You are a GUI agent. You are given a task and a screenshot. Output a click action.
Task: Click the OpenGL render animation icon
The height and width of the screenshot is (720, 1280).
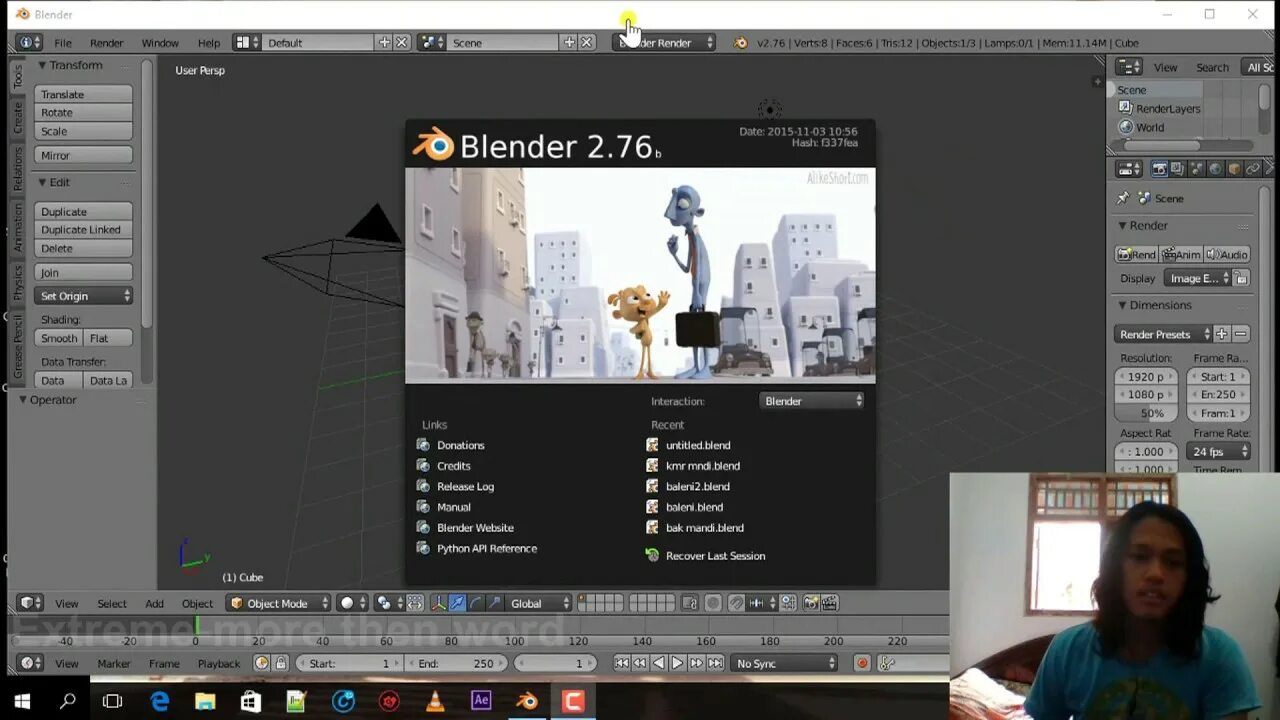tap(829, 603)
